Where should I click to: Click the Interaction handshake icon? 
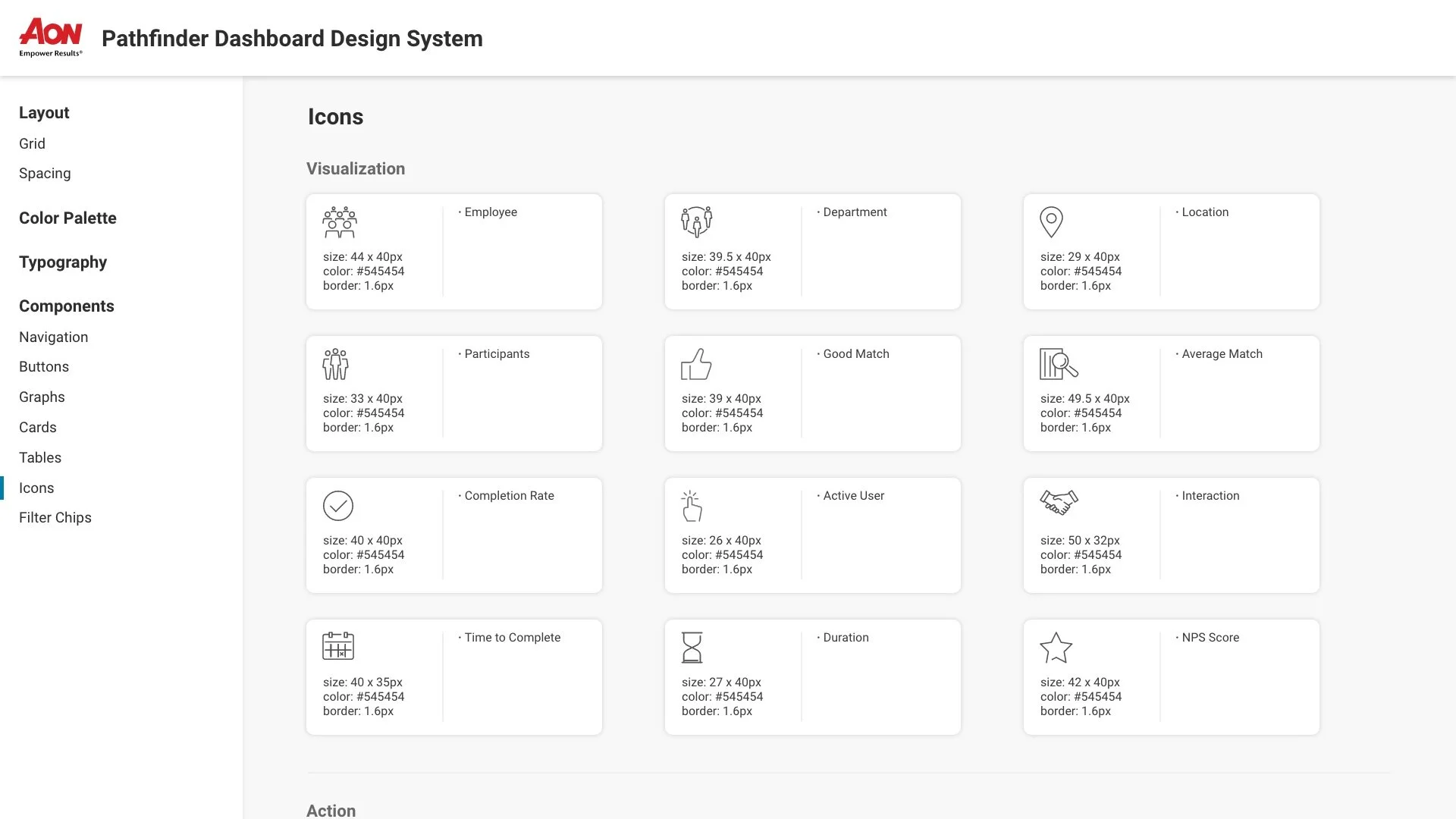1059,502
